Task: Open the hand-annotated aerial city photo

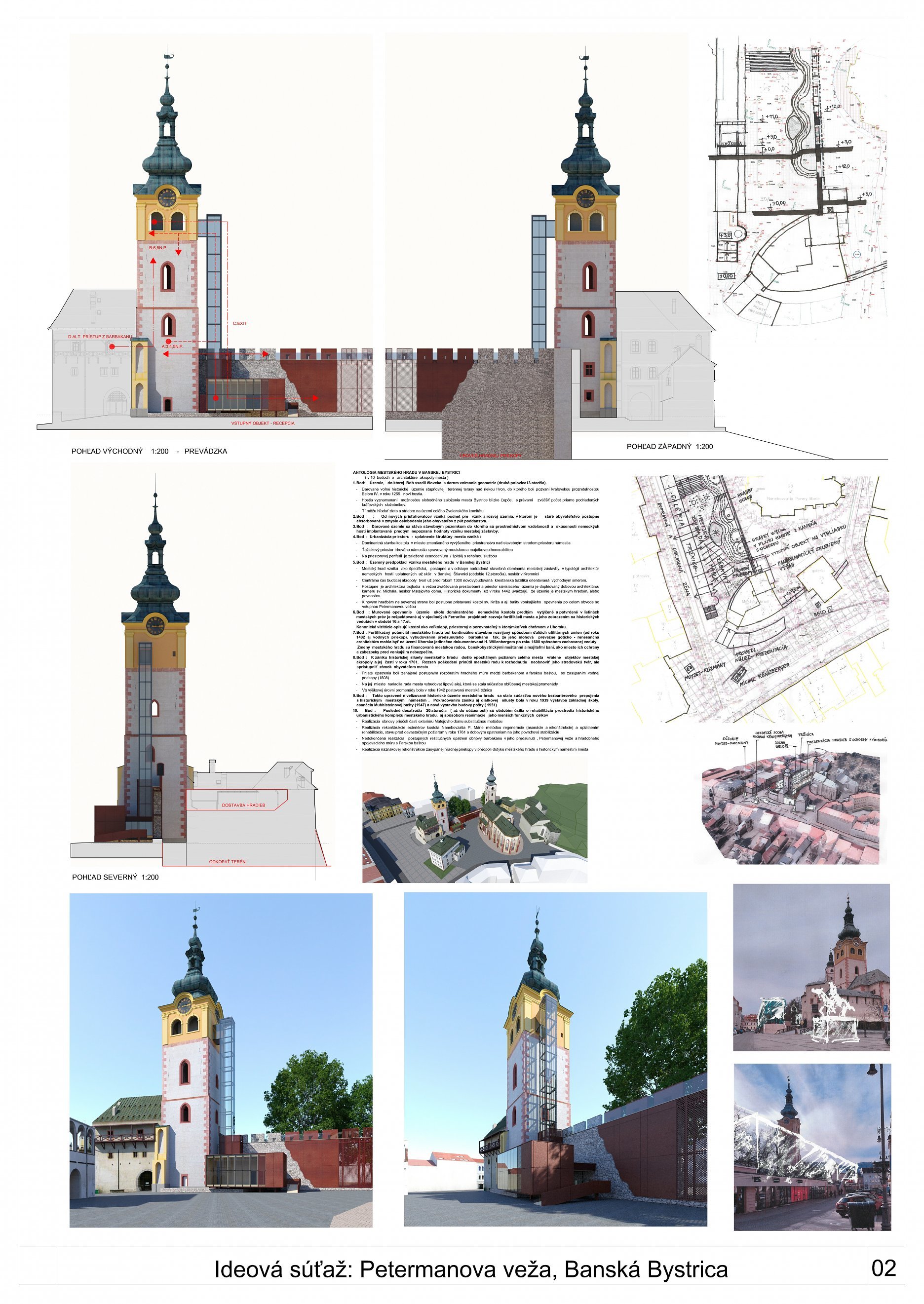Action: click(791, 808)
